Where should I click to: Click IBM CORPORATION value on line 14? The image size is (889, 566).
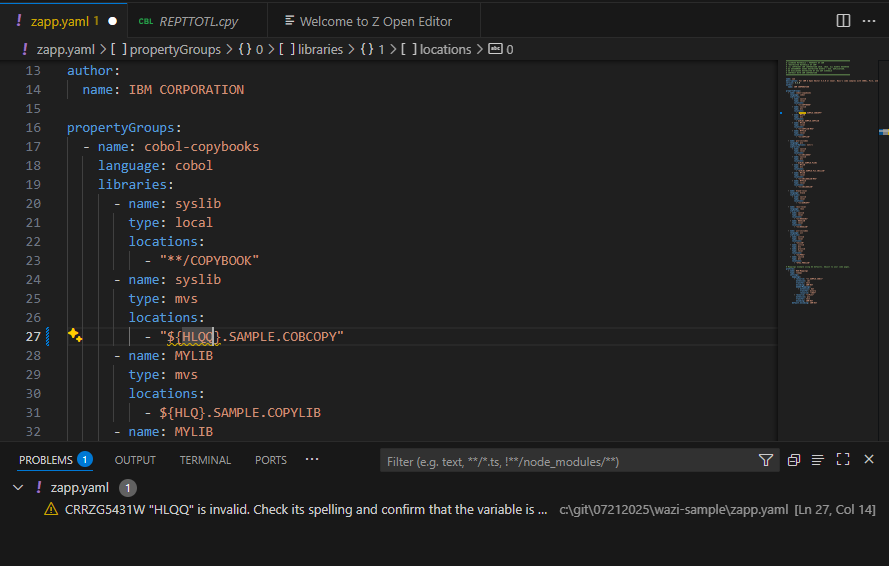coord(186,90)
